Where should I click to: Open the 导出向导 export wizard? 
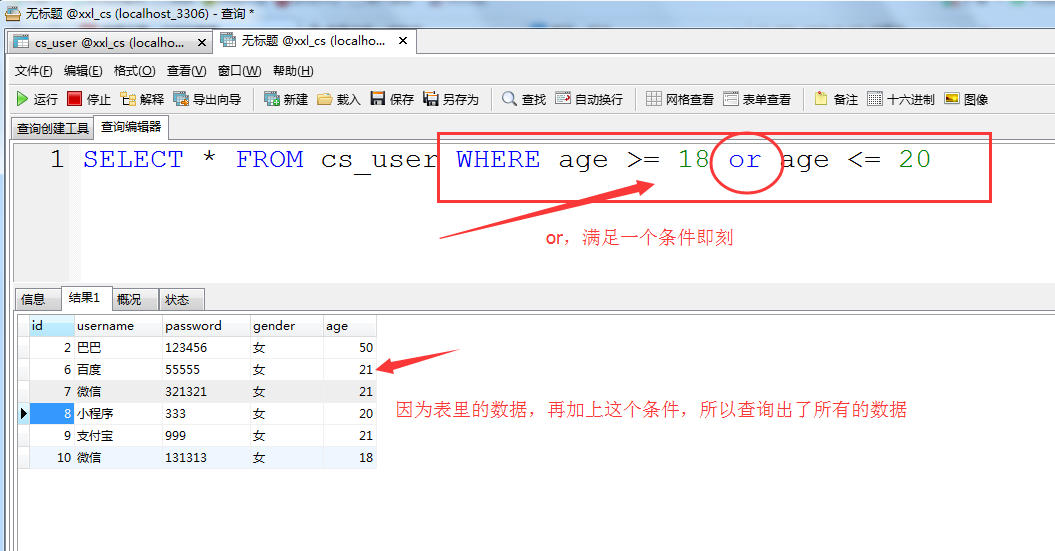point(207,100)
